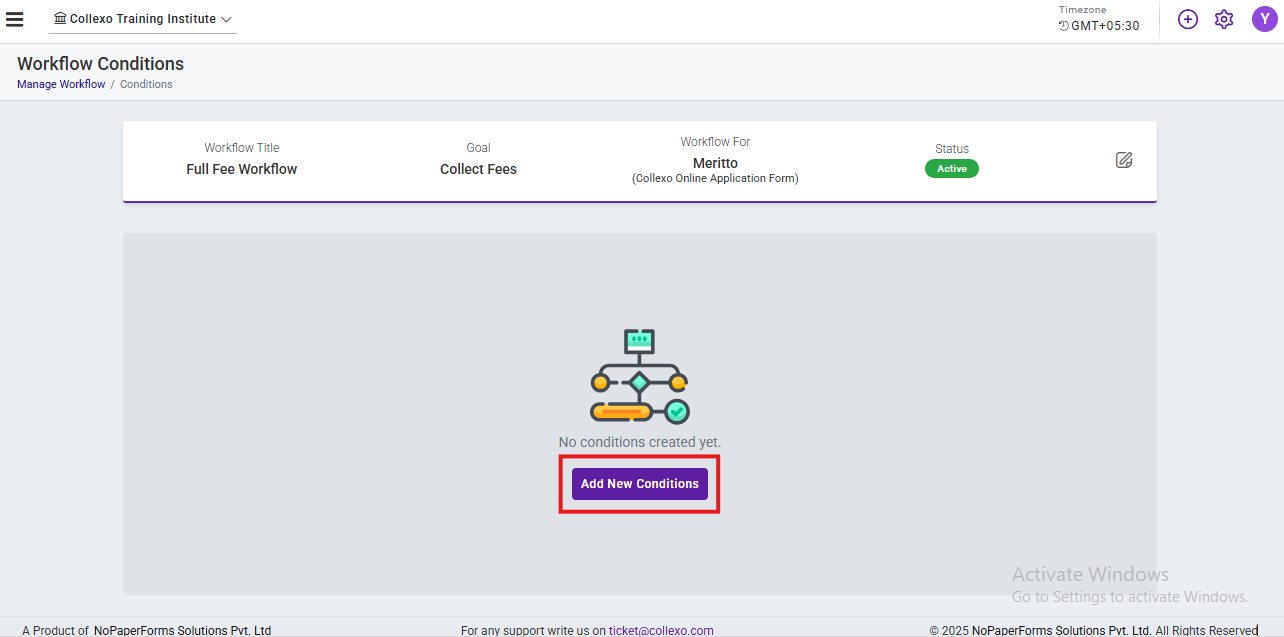Click the Meritto workflow-for label
Viewport: 1284px width, 637px height.
pos(715,163)
